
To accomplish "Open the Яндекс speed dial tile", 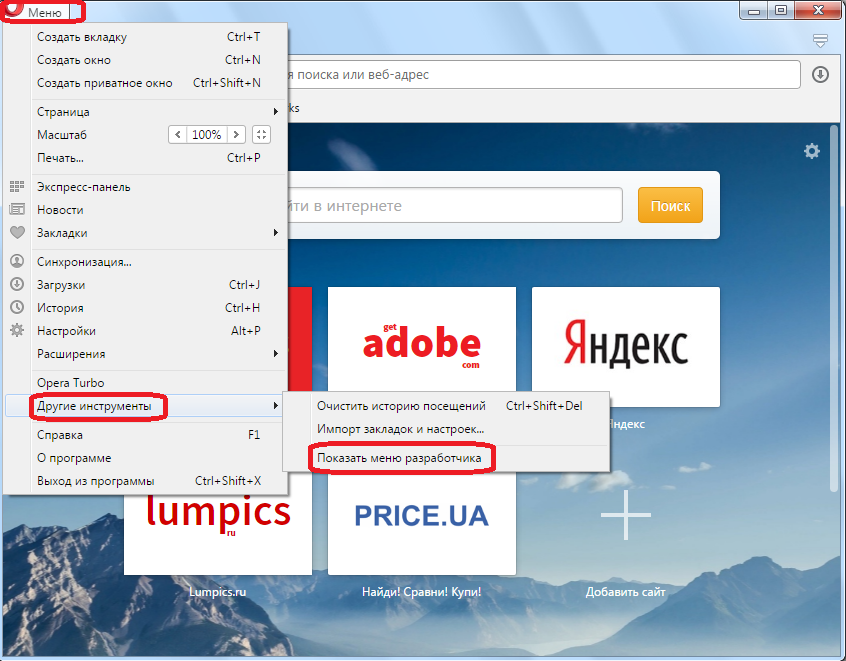I will (x=625, y=346).
